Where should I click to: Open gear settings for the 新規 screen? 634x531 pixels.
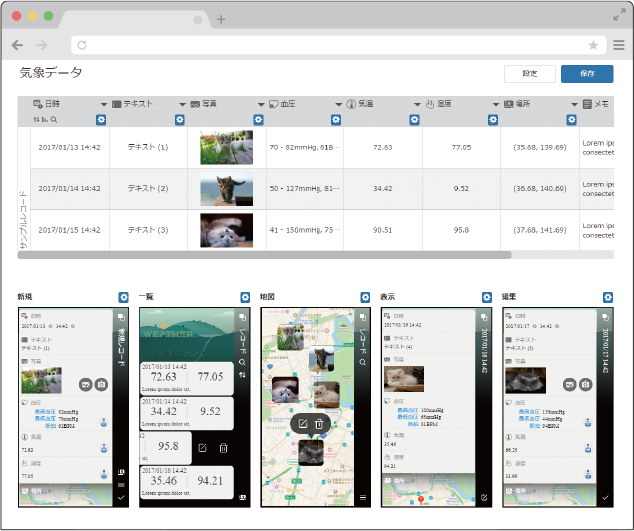coord(123,297)
